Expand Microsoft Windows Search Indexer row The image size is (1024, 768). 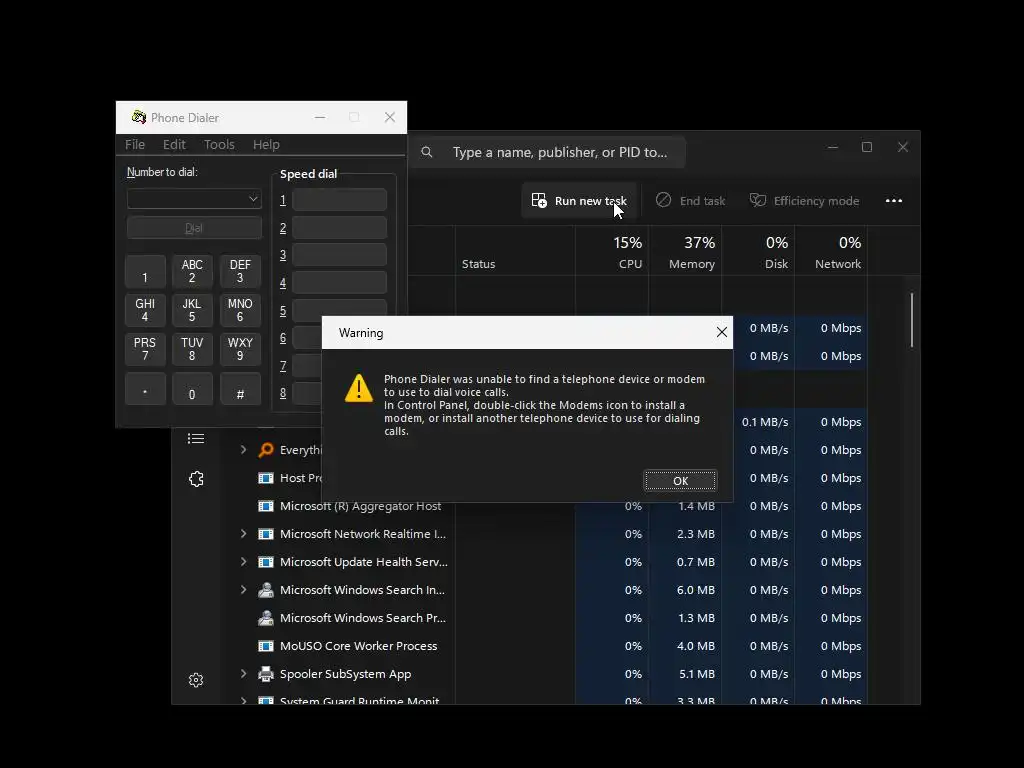(x=244, y=590)
